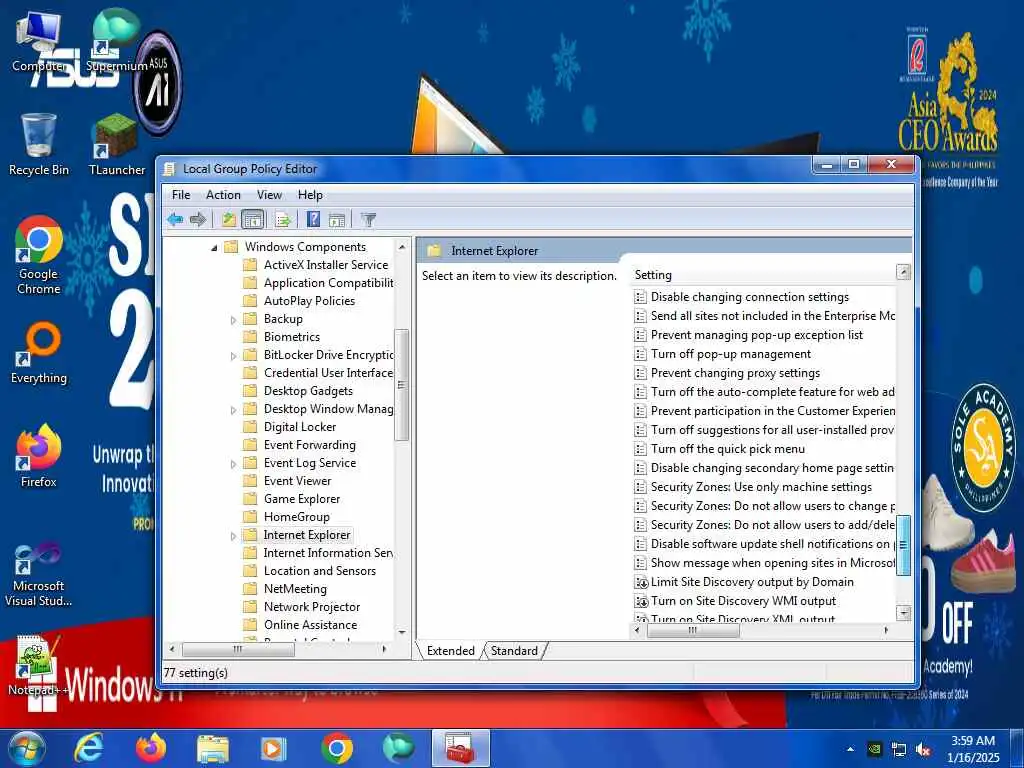Expand the Event Log Service node
Viewport: 1024px width, 768px height.
click(x=233, y=464)
